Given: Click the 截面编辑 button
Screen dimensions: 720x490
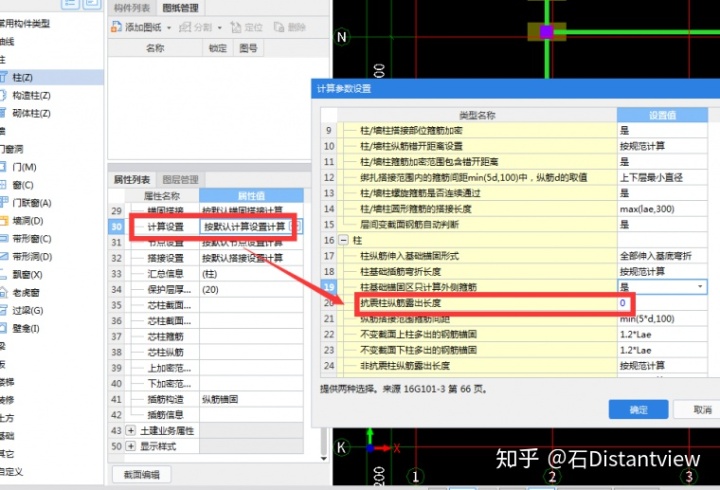Looking at the screenshot, I should [x=141, y=474].
